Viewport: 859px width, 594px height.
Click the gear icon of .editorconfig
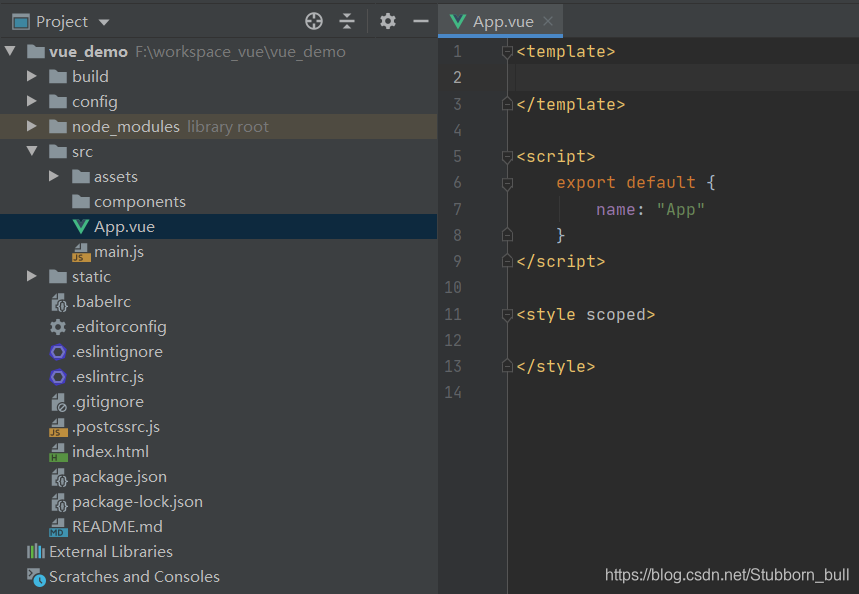58,327
